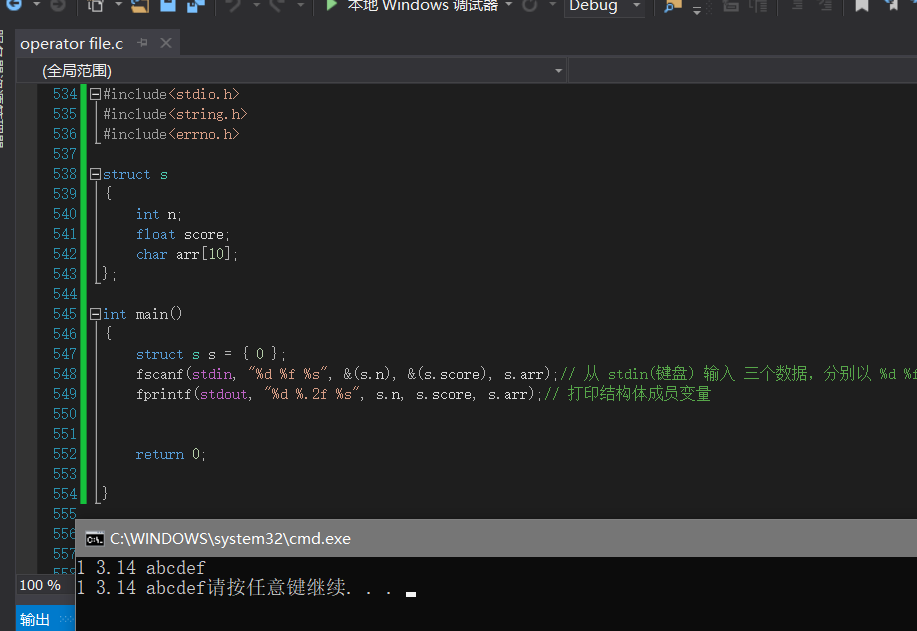Collapse the struct s block
The height and width of the screenshot is (631, 917).
(95, 174)
